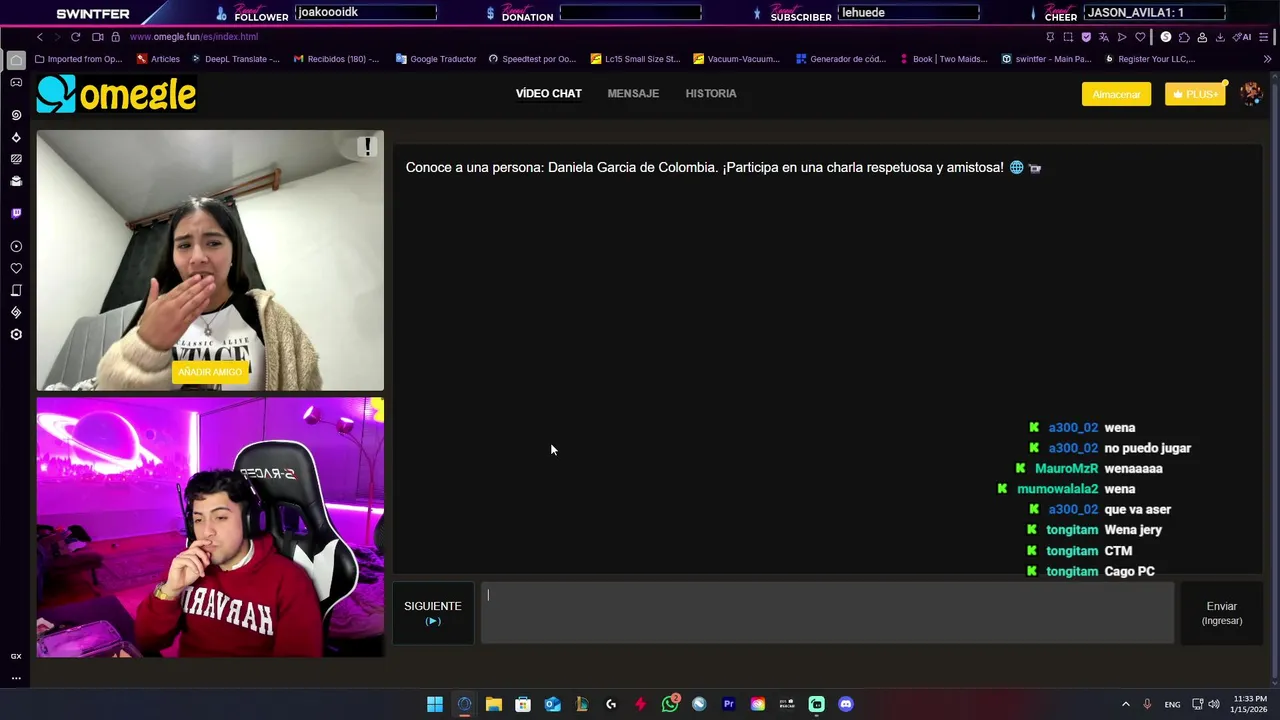Open the browser profile account icon
The width and height of the screenshot is (1280, 720).
coord(1202,37)
